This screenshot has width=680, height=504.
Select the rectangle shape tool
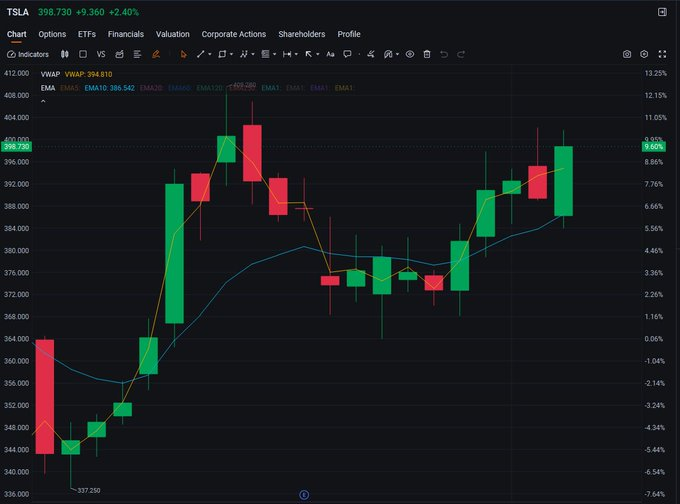click(222, 54)
